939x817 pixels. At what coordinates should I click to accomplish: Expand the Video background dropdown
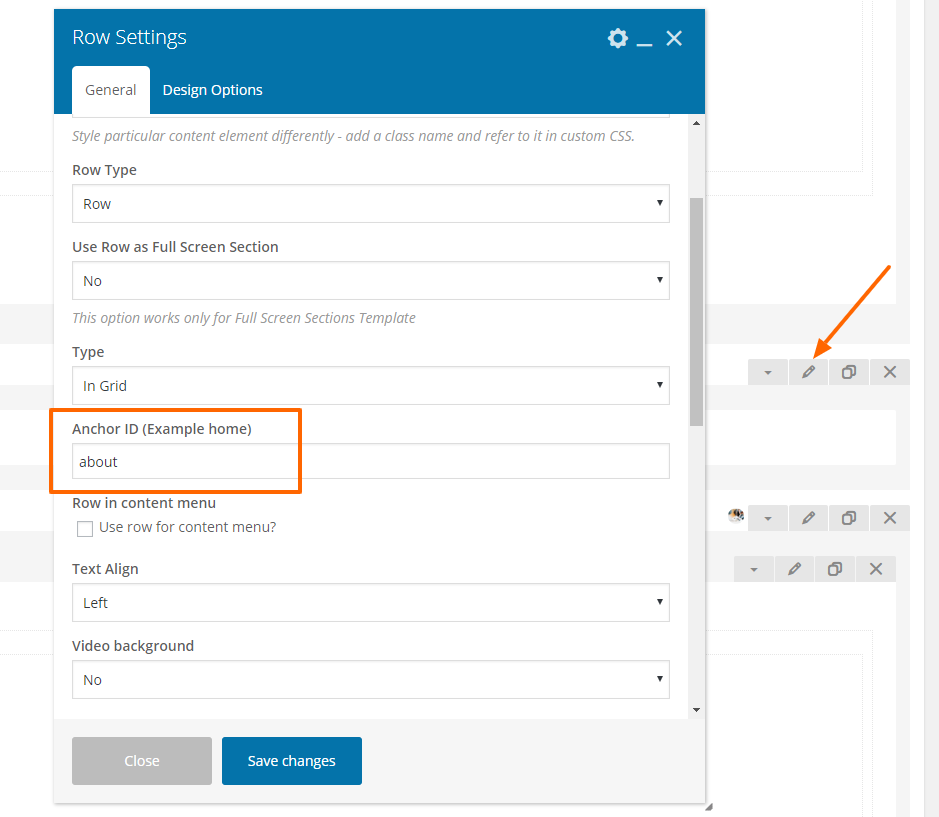(x=371, y=679)
